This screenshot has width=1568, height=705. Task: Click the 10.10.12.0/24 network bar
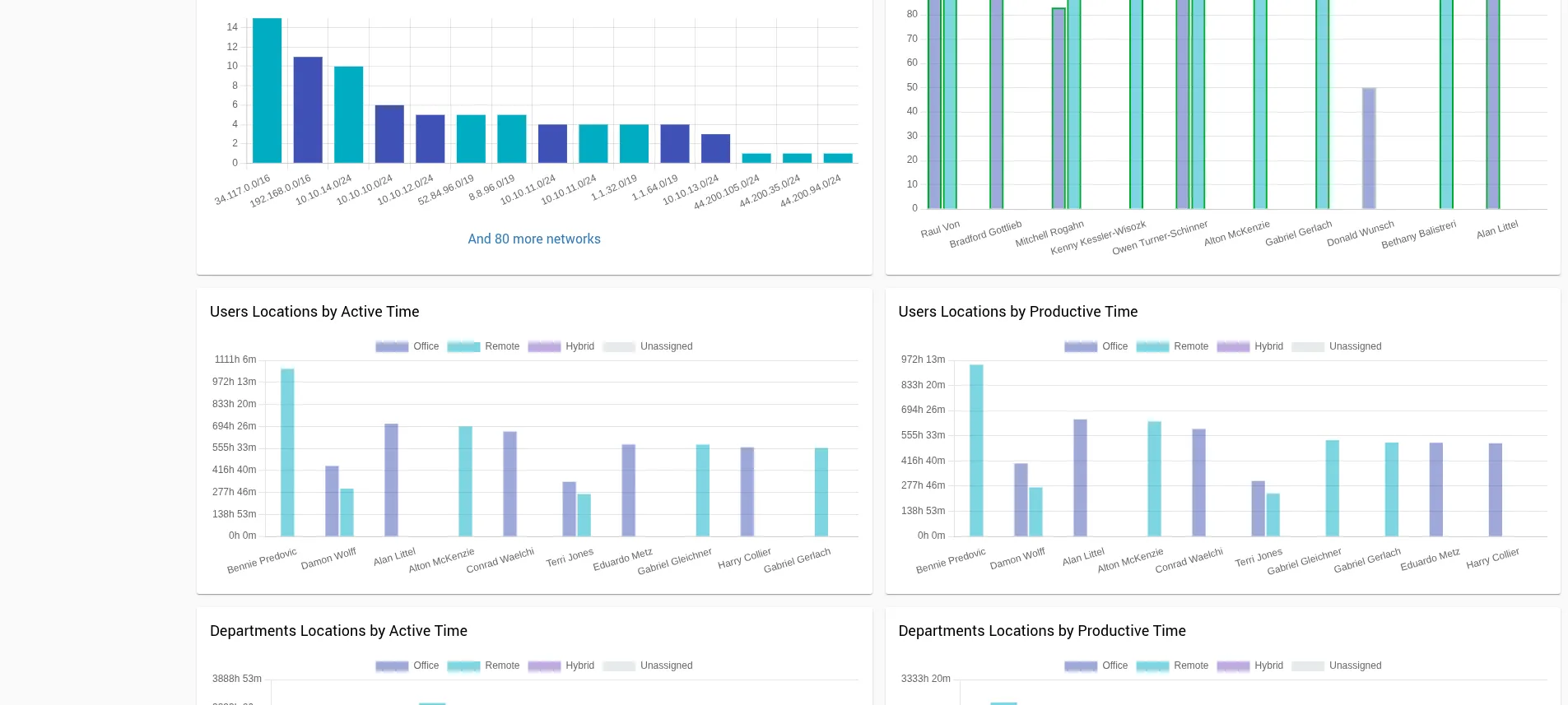[x=430, y=139]
